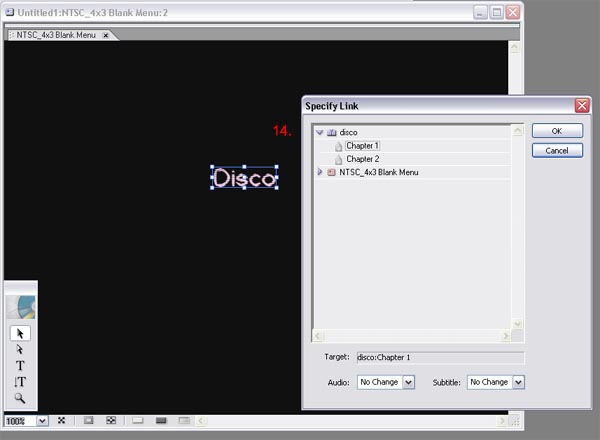600x440 pixels.
Task: Show normal subpicture highlight state
Action: coord(138,420)
